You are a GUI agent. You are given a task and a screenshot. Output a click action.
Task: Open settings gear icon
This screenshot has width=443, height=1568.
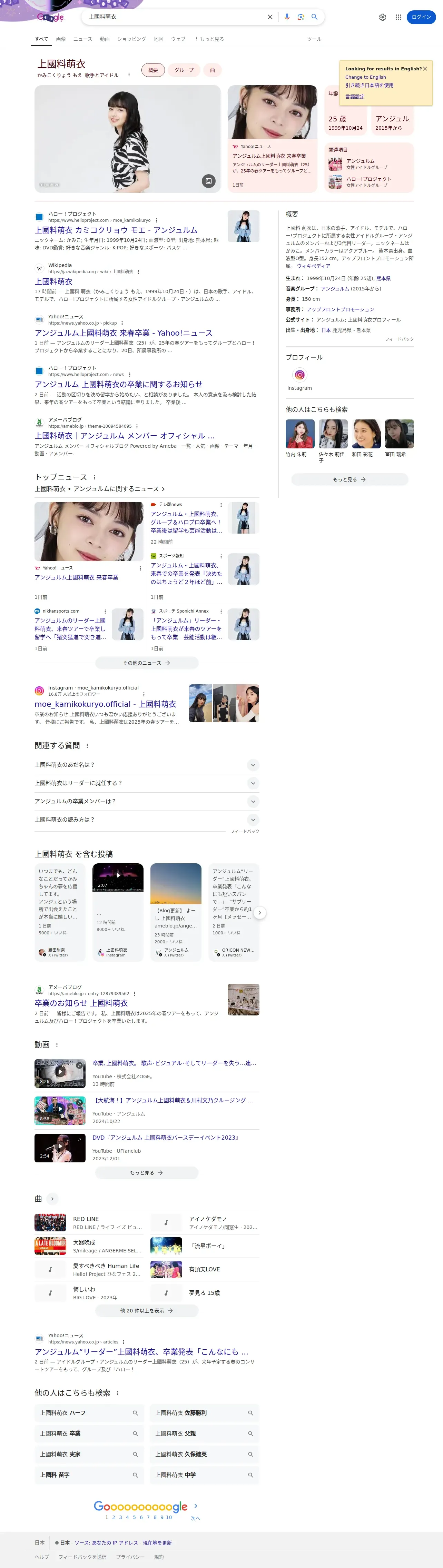[x=383, y=17]
